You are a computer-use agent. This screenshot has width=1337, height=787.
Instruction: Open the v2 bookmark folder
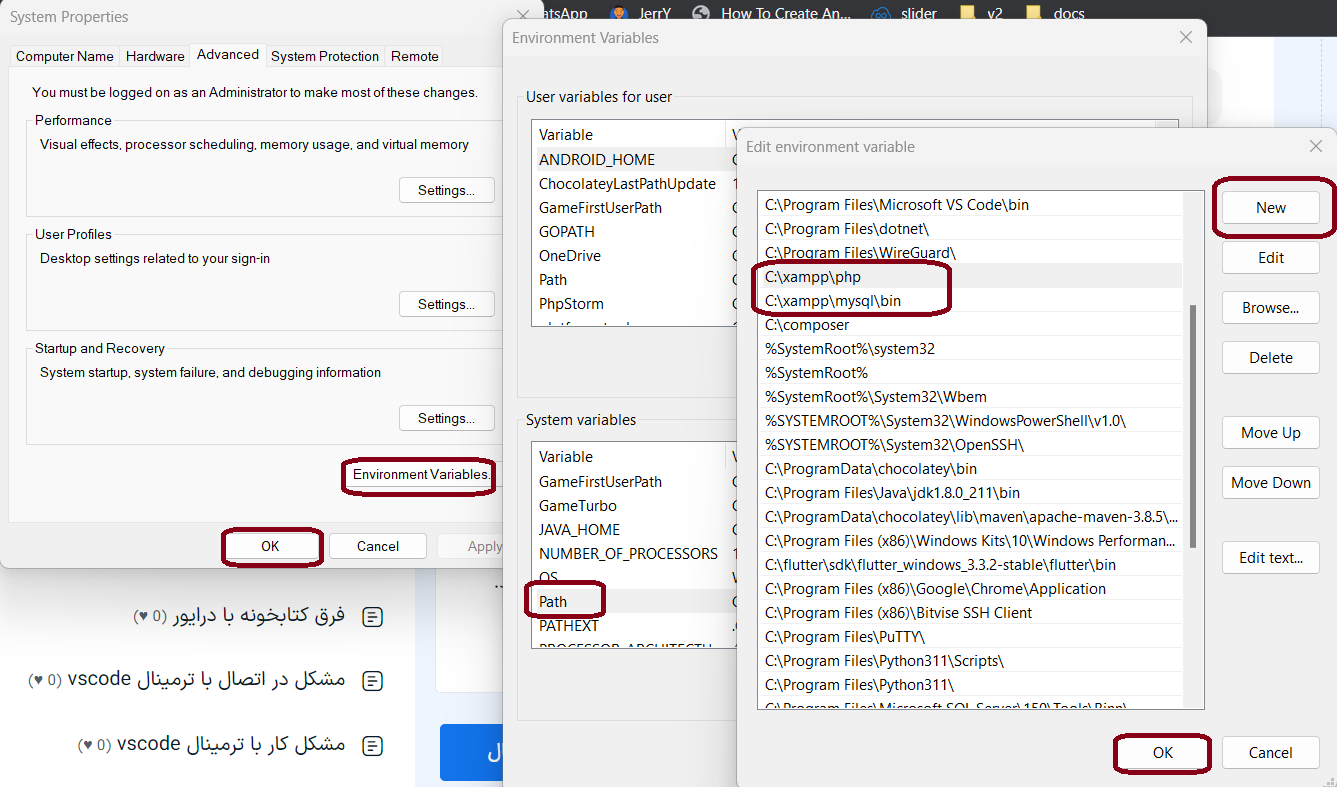(981, 13)
